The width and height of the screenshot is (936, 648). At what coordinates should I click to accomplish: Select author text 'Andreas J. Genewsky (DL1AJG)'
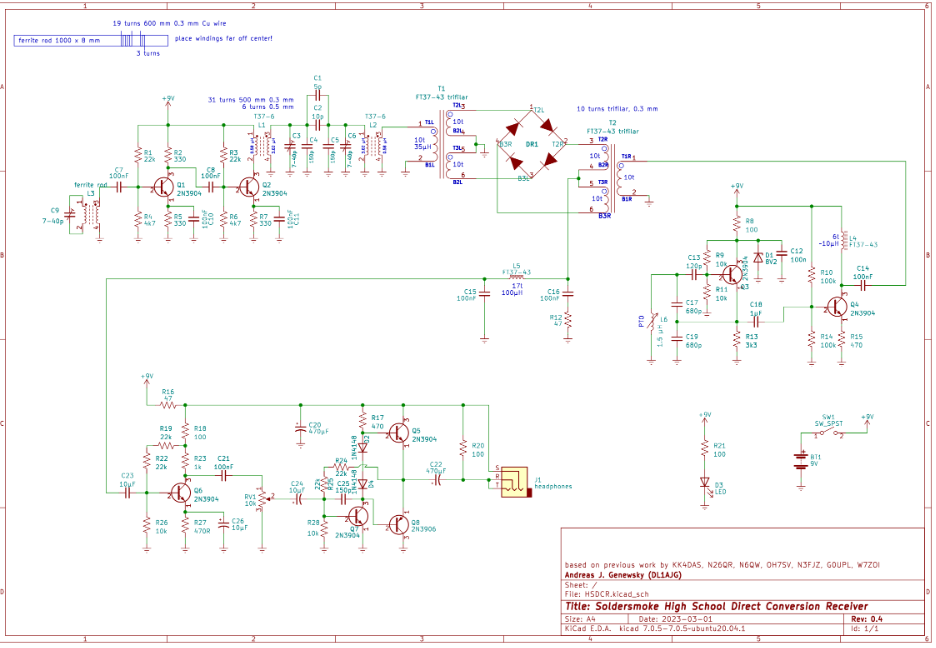(x=623, y=575)
